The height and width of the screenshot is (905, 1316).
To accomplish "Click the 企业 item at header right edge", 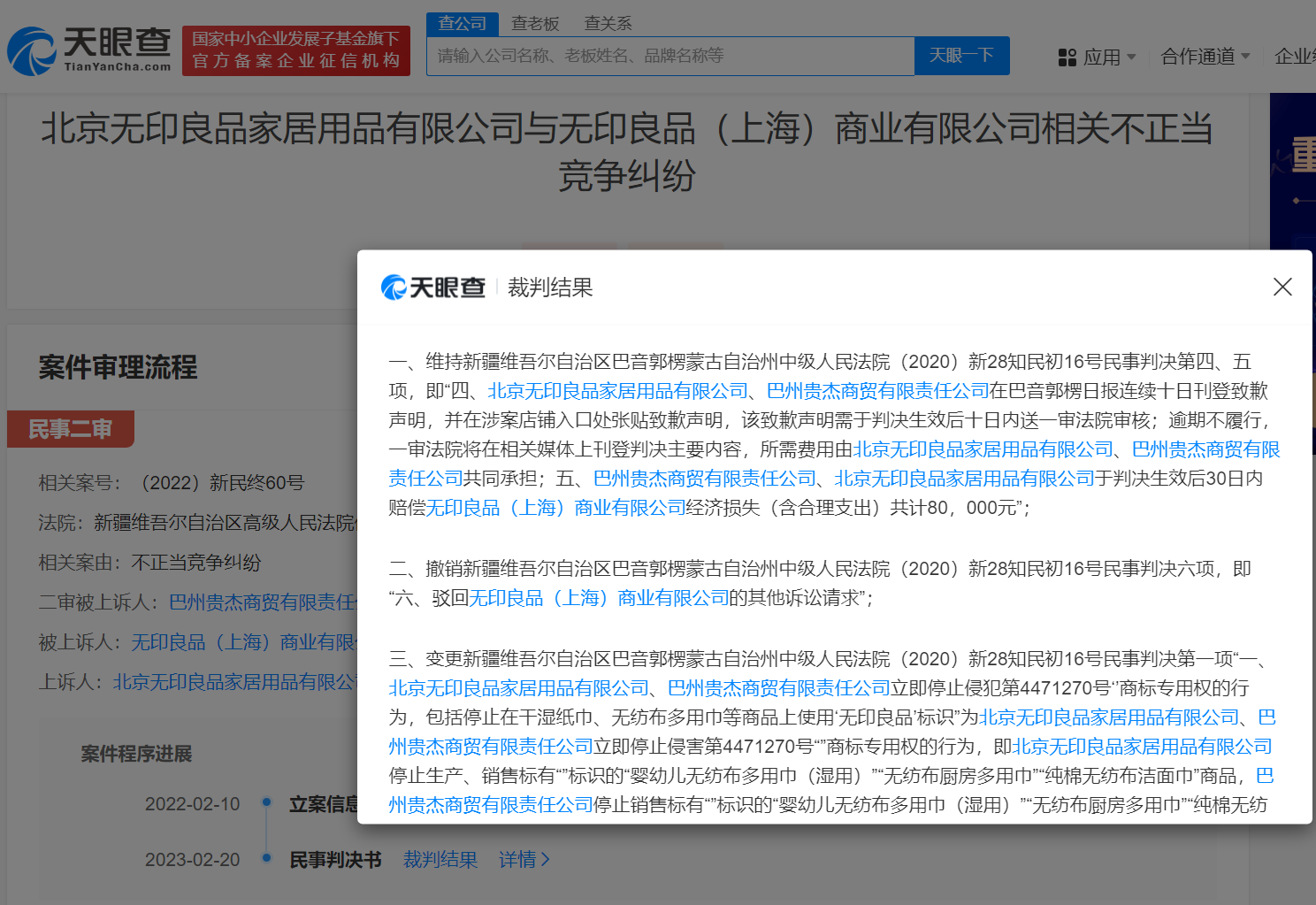I will 1295,57.
